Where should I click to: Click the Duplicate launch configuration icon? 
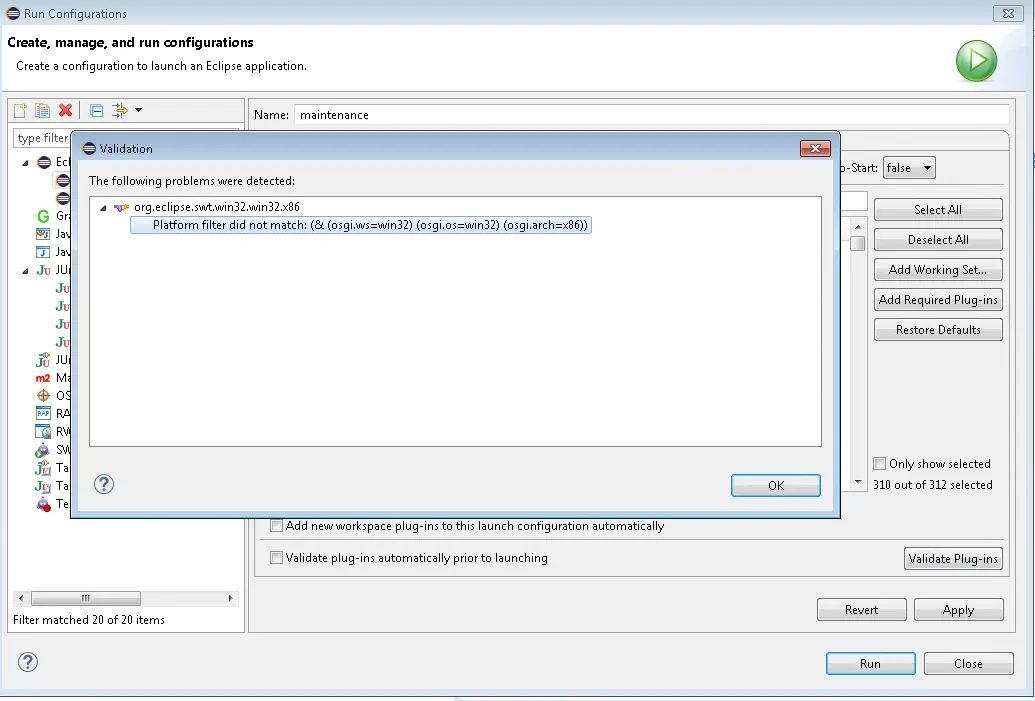tap(42, 110)
